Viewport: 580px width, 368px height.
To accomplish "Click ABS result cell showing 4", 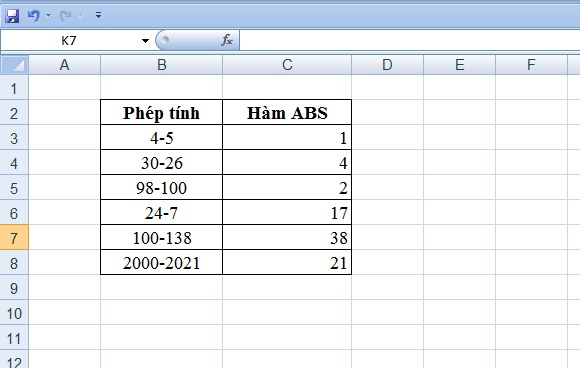I will pyautogui.click(x=287, y=163).
